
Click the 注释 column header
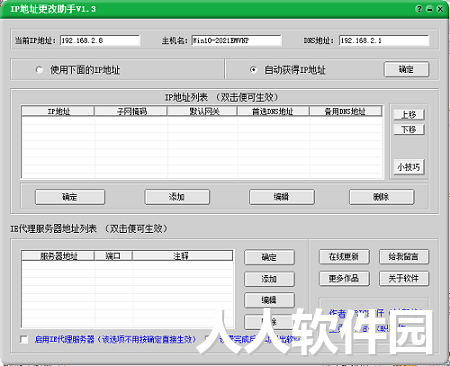point(182,256)
